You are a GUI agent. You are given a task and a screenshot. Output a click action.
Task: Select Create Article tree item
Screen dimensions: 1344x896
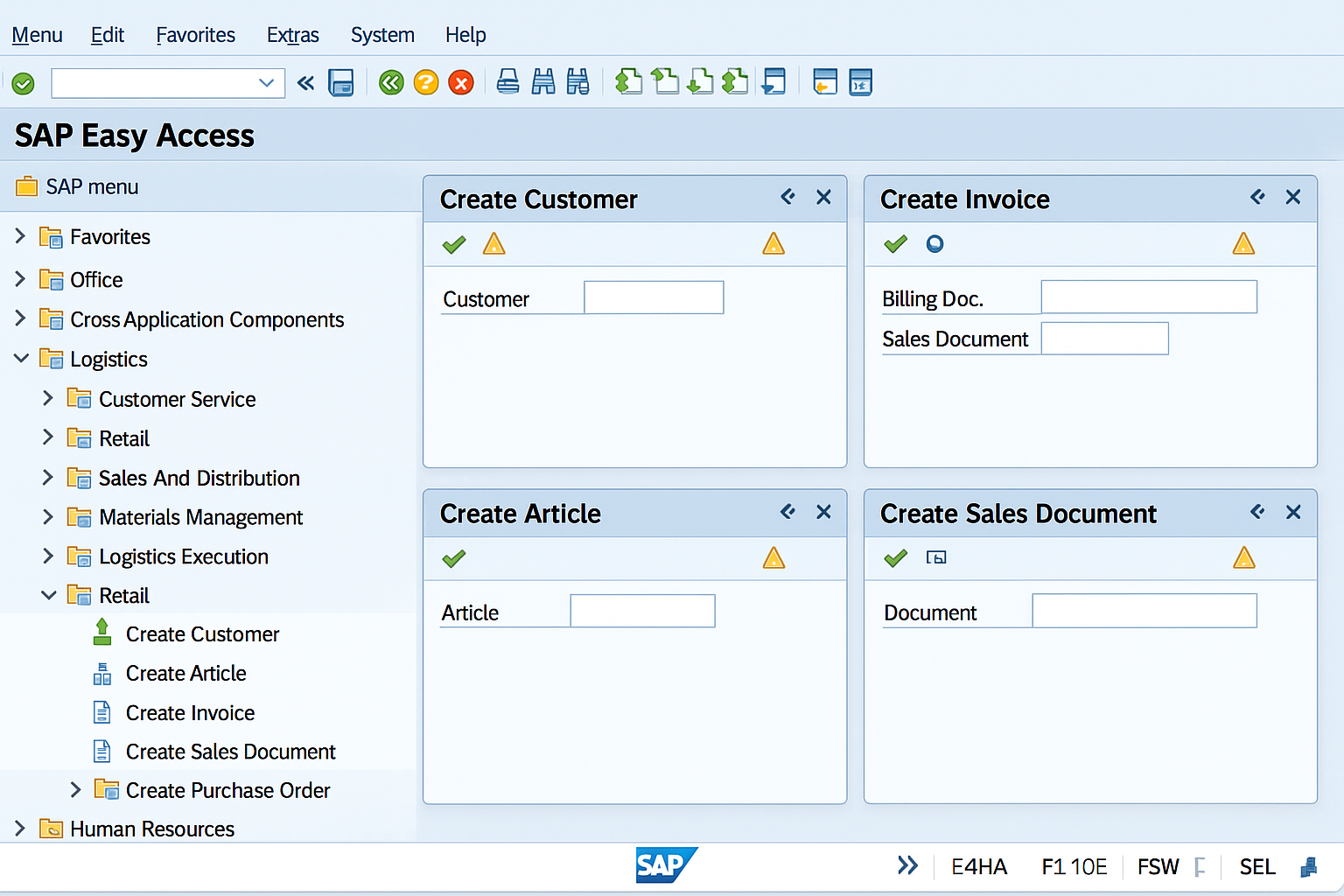click(185, 674)
